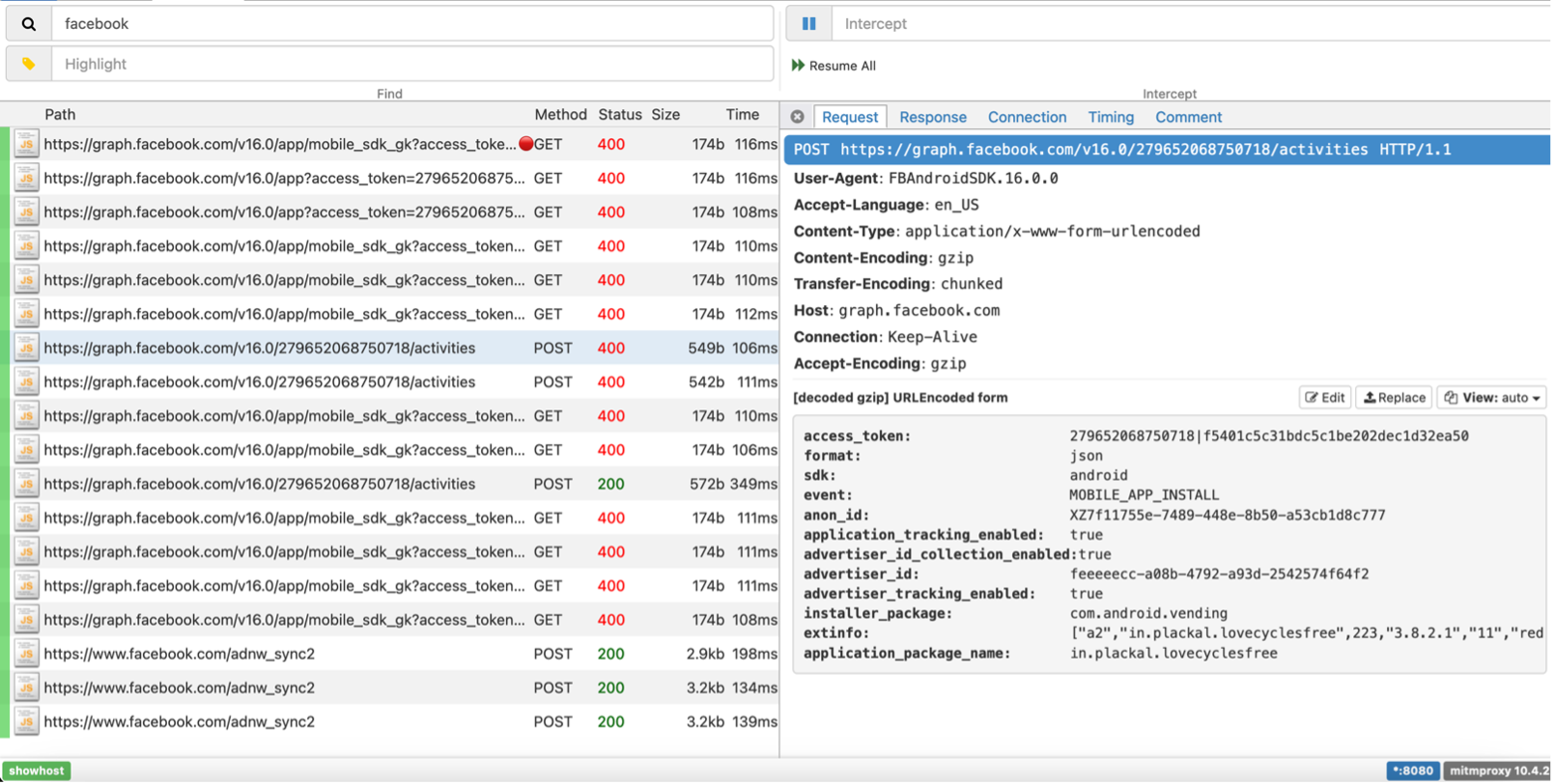Sort flows by Time column header
The image size is (1555, 784).
742,114
